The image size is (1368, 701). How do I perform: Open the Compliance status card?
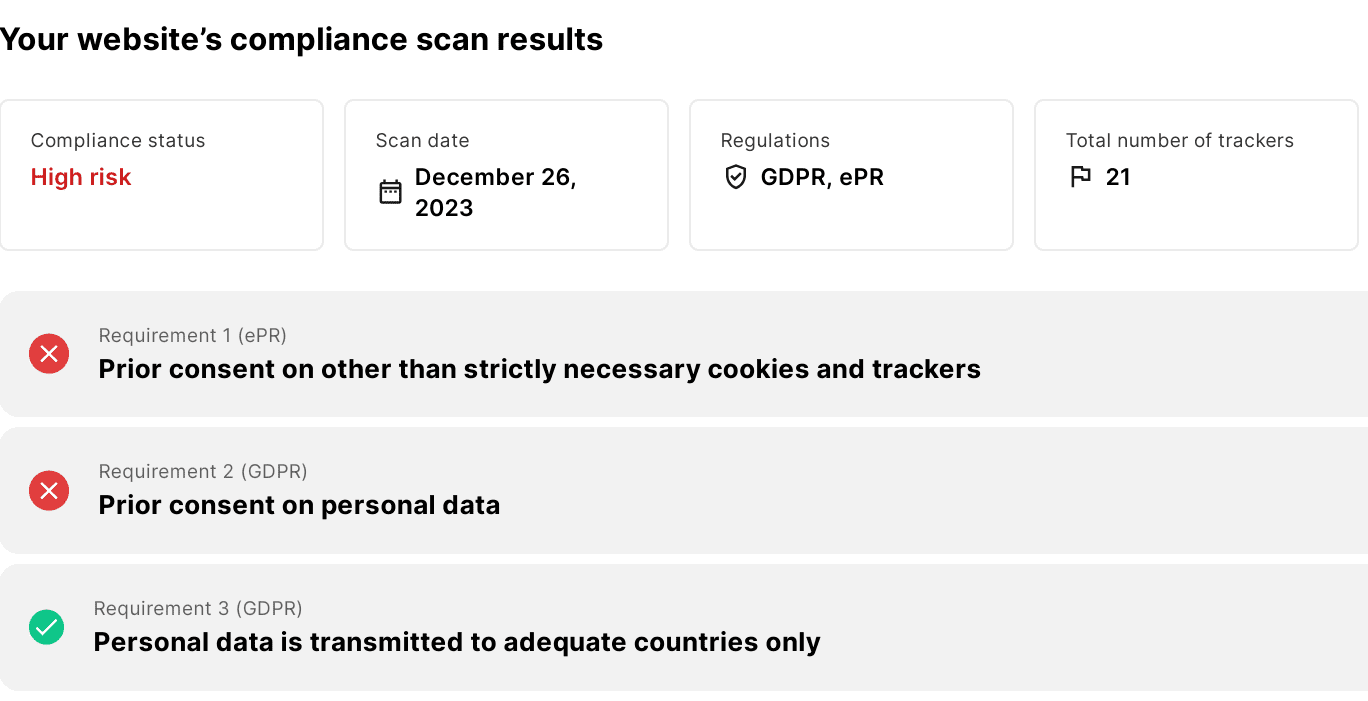(x=161, y=174)
